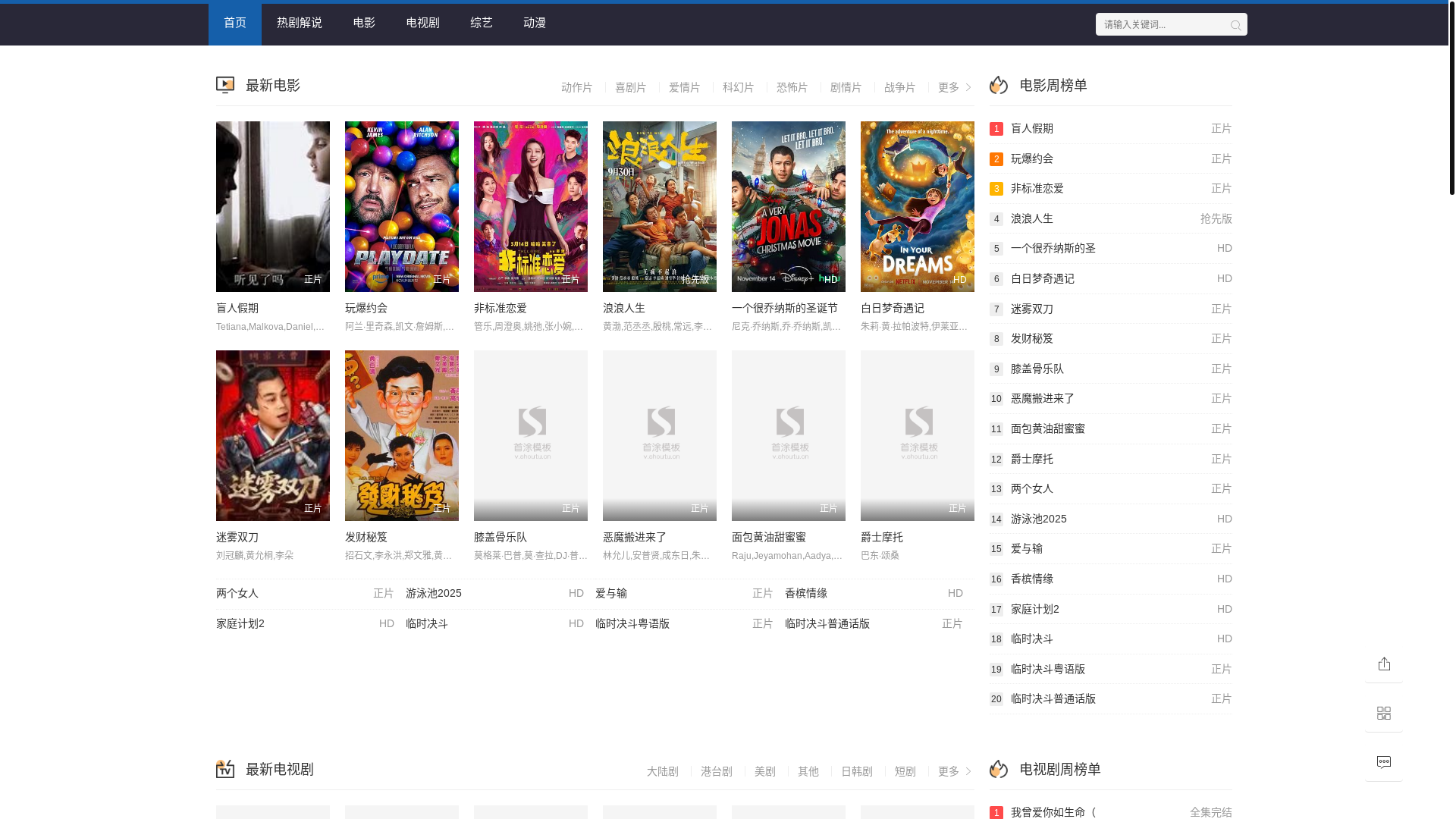Image resolution: width=1456 pixels, height=819 pixels.
Task: Filter TV series by 美剧
Action: click(765, 772)
